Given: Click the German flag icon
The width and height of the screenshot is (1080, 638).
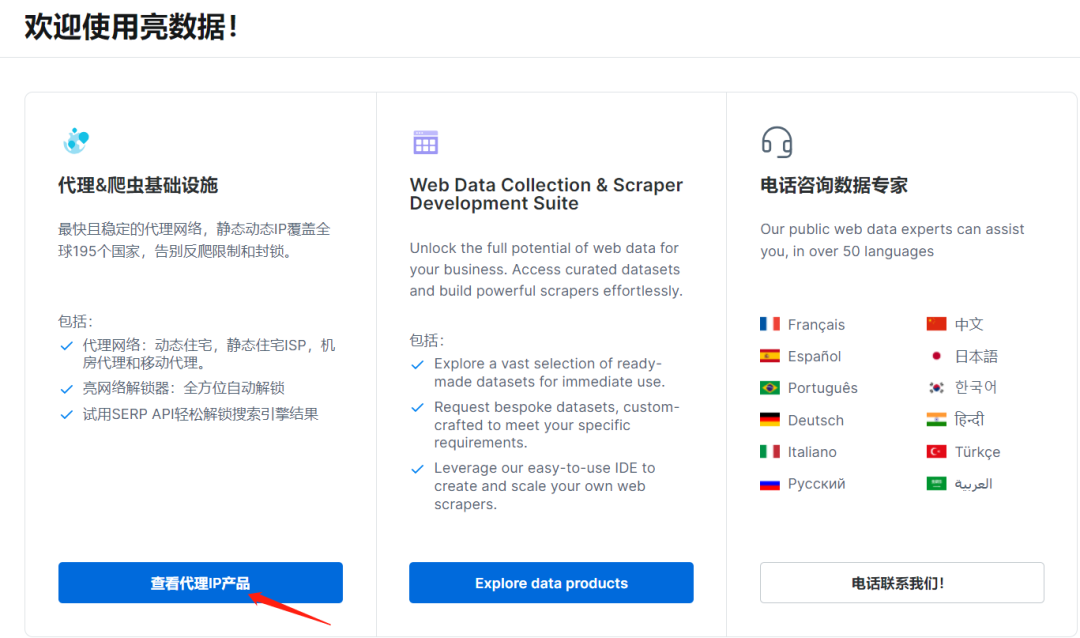Looking at the screenshot, I should [x=770, y=420].
